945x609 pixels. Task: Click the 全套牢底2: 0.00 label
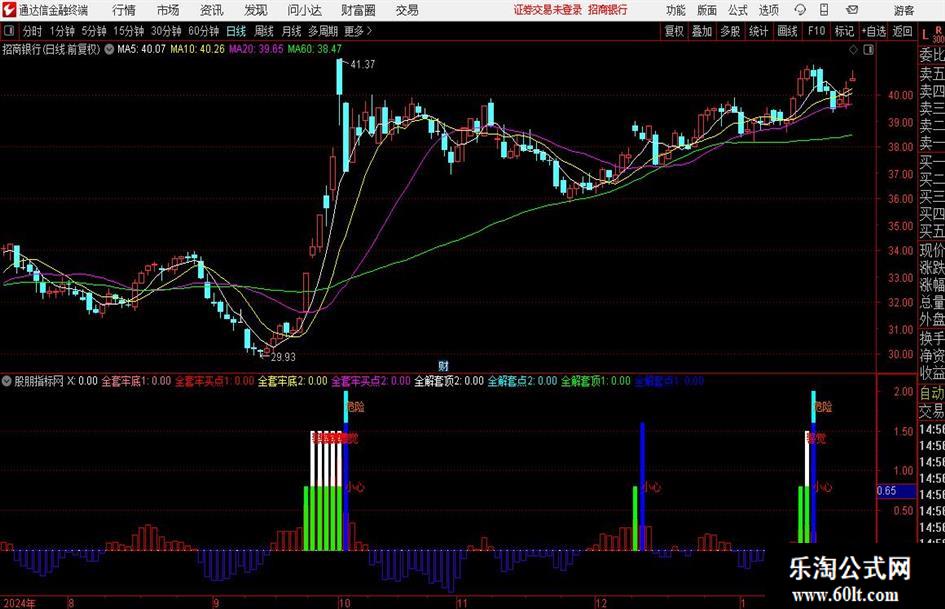tap(292, 381)
